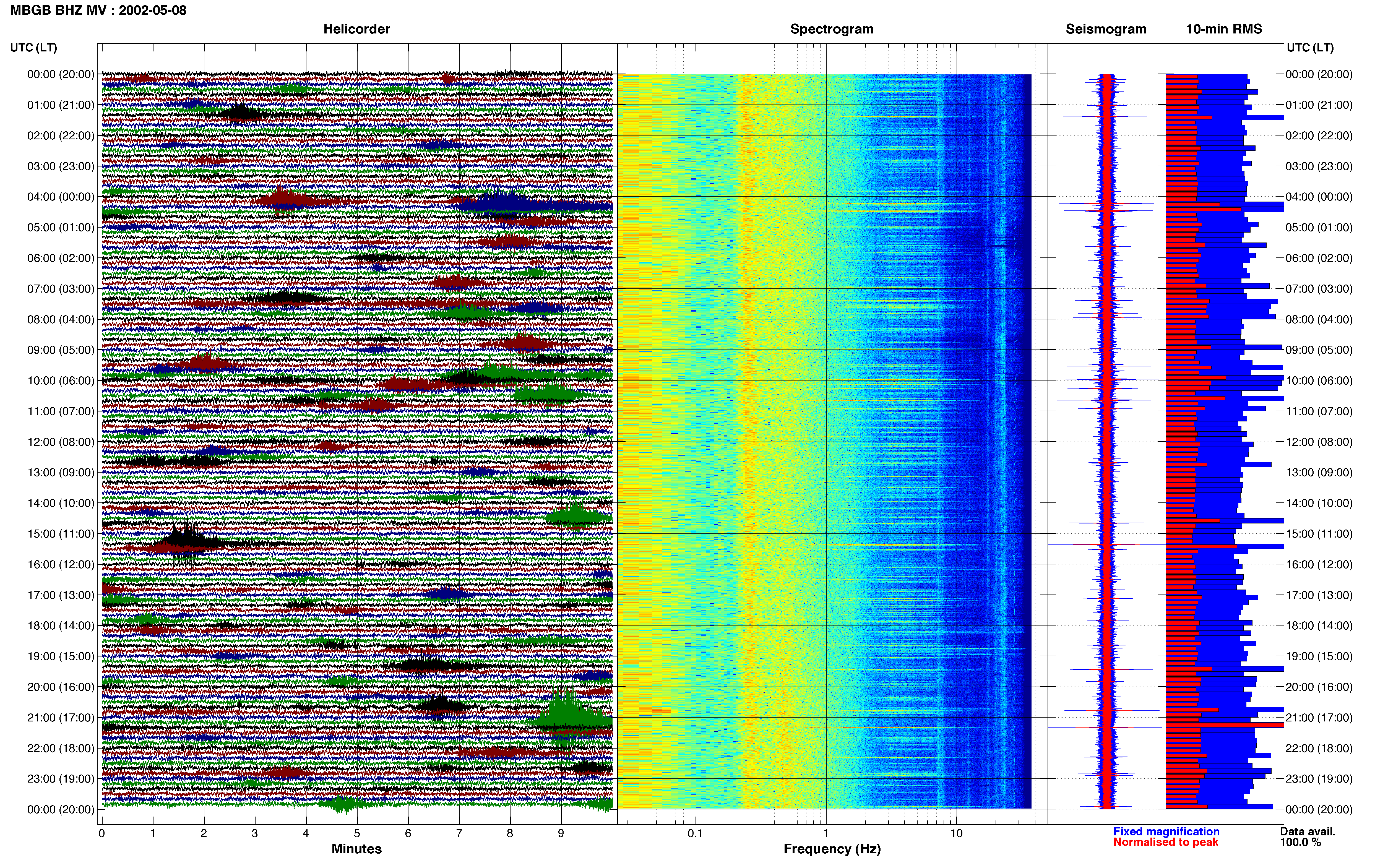
Task: Click left time label '23:00 (19:00)'
Action: click(60, 779)
